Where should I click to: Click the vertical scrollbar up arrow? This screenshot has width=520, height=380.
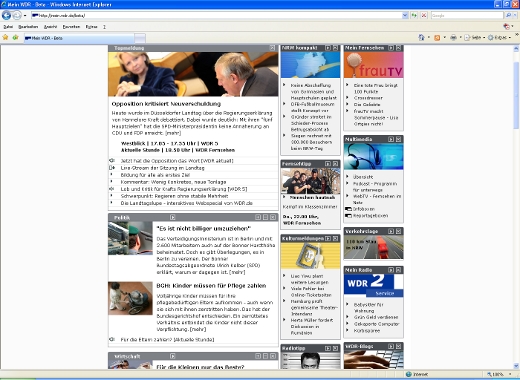[x=516, y=48]
